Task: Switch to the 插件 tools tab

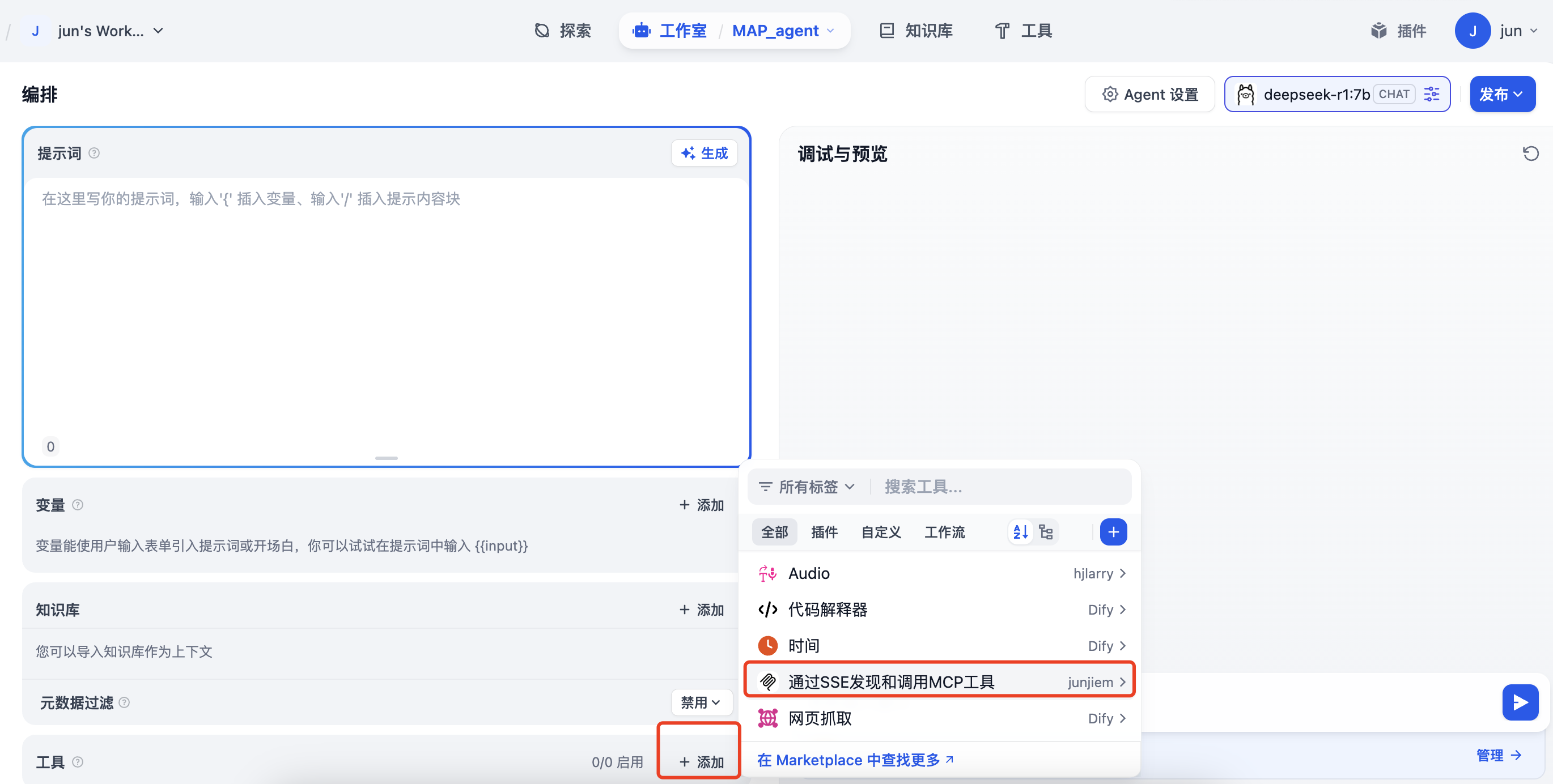Action: 824,532
